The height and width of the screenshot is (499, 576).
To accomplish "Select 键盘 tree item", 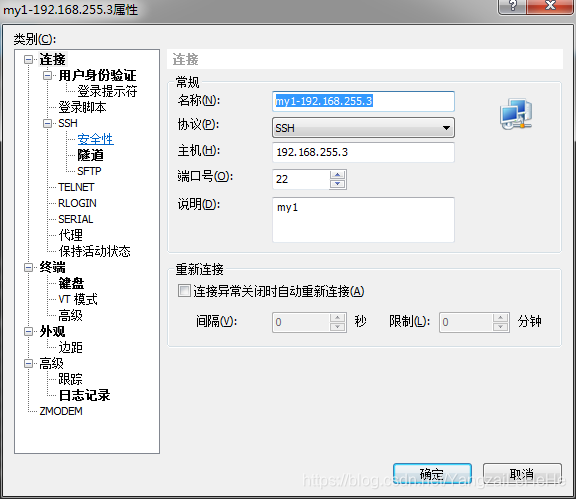I will click(71, 283).
